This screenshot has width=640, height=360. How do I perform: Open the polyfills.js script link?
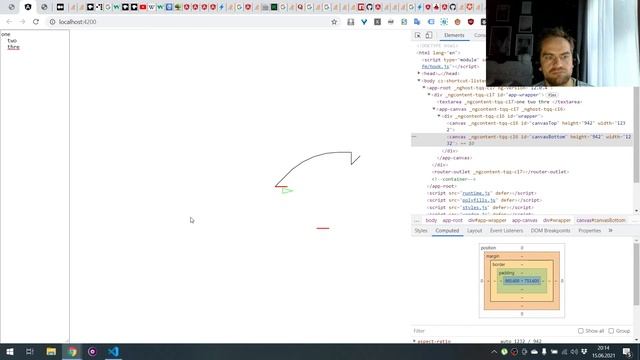(x=478, y=200)
